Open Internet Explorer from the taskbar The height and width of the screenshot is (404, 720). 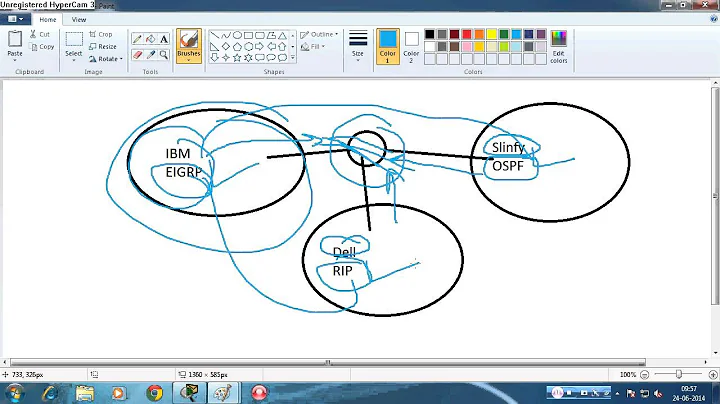pyautogui.click(x=50, y=393)
